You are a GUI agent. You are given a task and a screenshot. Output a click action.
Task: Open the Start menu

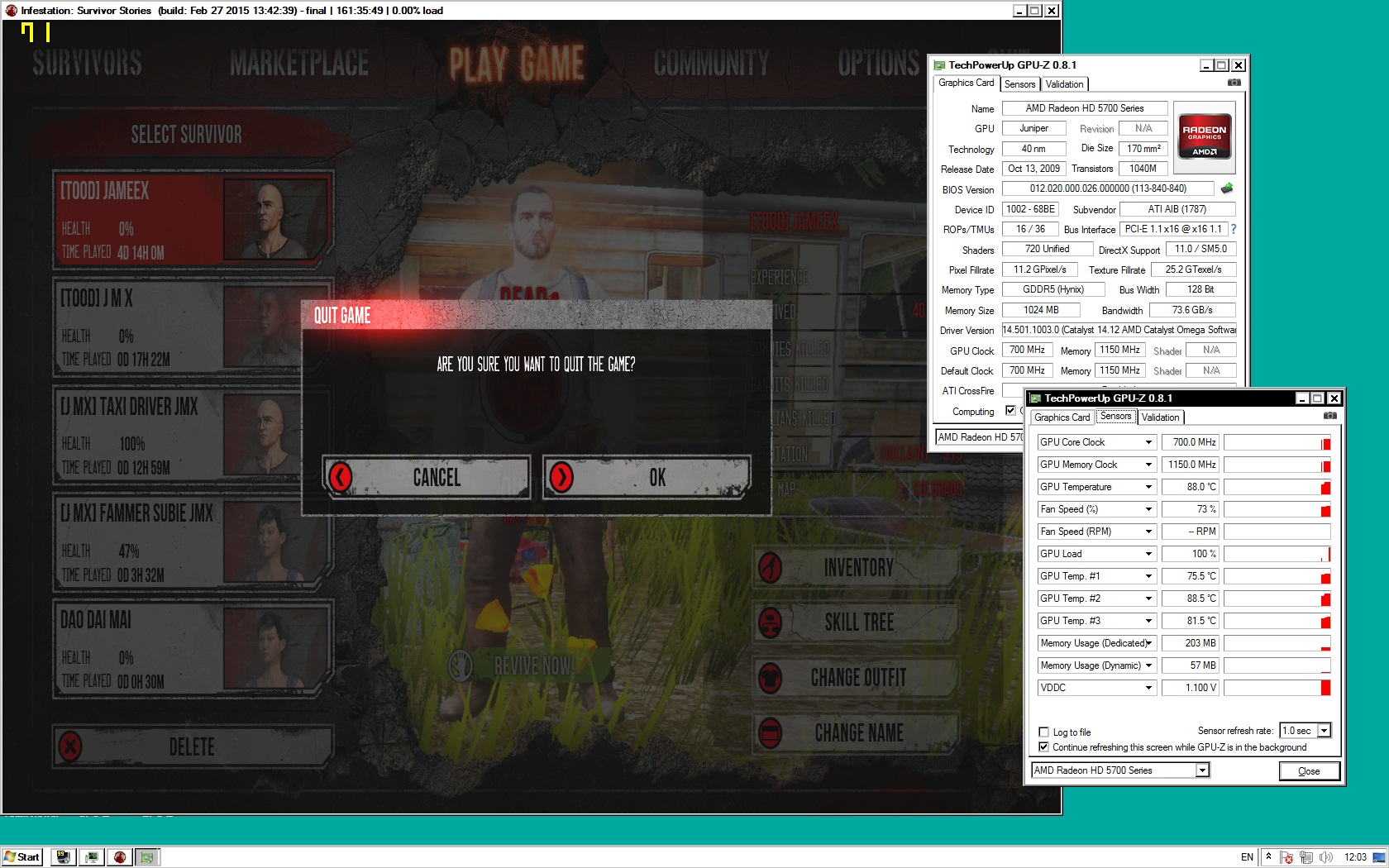[x=22, y=857]
